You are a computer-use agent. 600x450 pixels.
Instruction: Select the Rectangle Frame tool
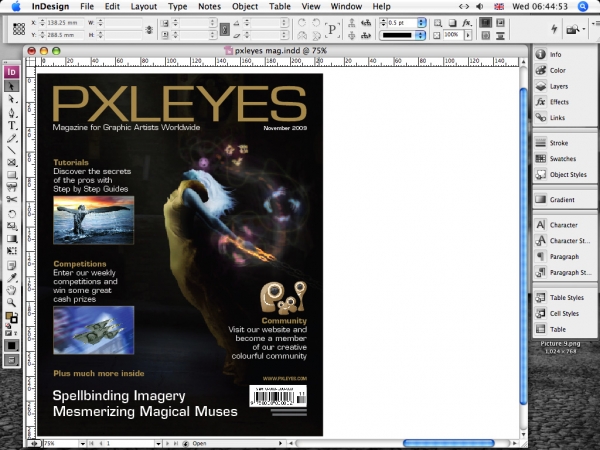tap(11, 163)
